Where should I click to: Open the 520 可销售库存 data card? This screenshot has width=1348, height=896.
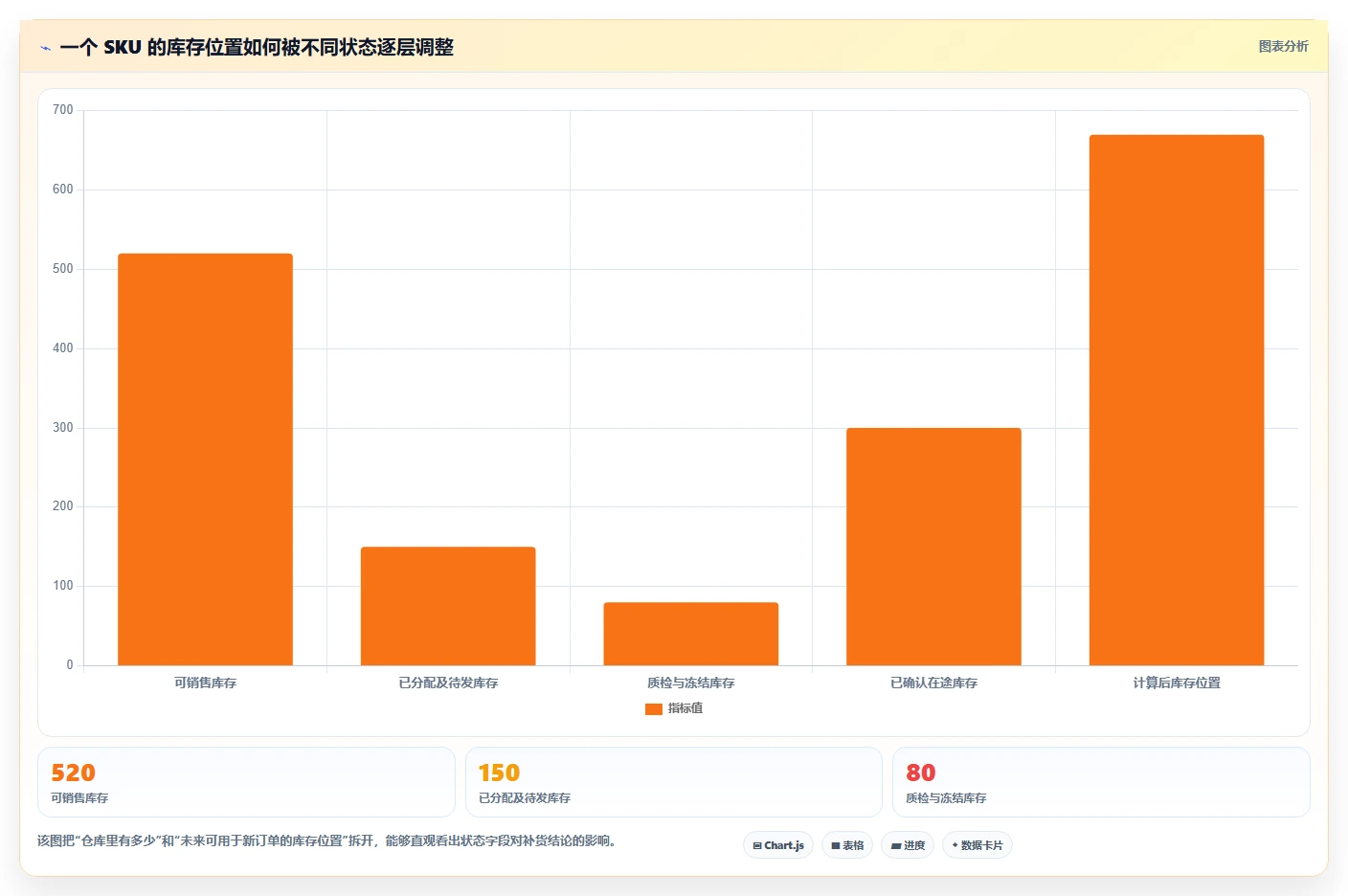(246, 782)
